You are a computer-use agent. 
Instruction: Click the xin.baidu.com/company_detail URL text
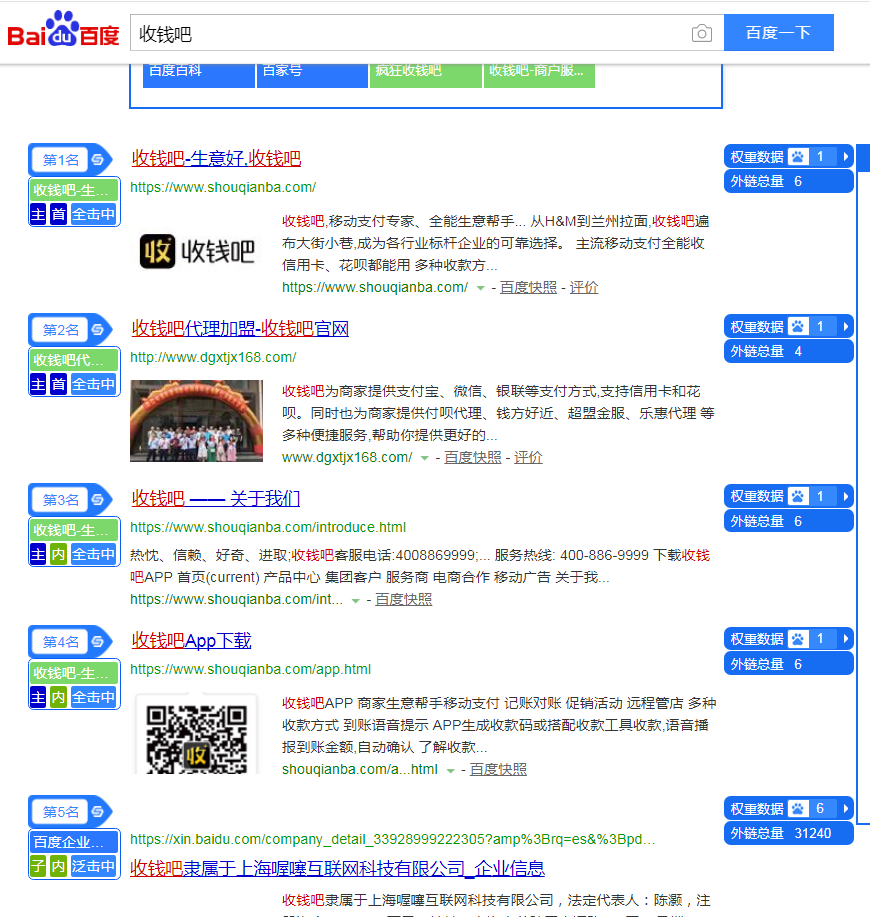pyautogui.click(x=392, y=840)
